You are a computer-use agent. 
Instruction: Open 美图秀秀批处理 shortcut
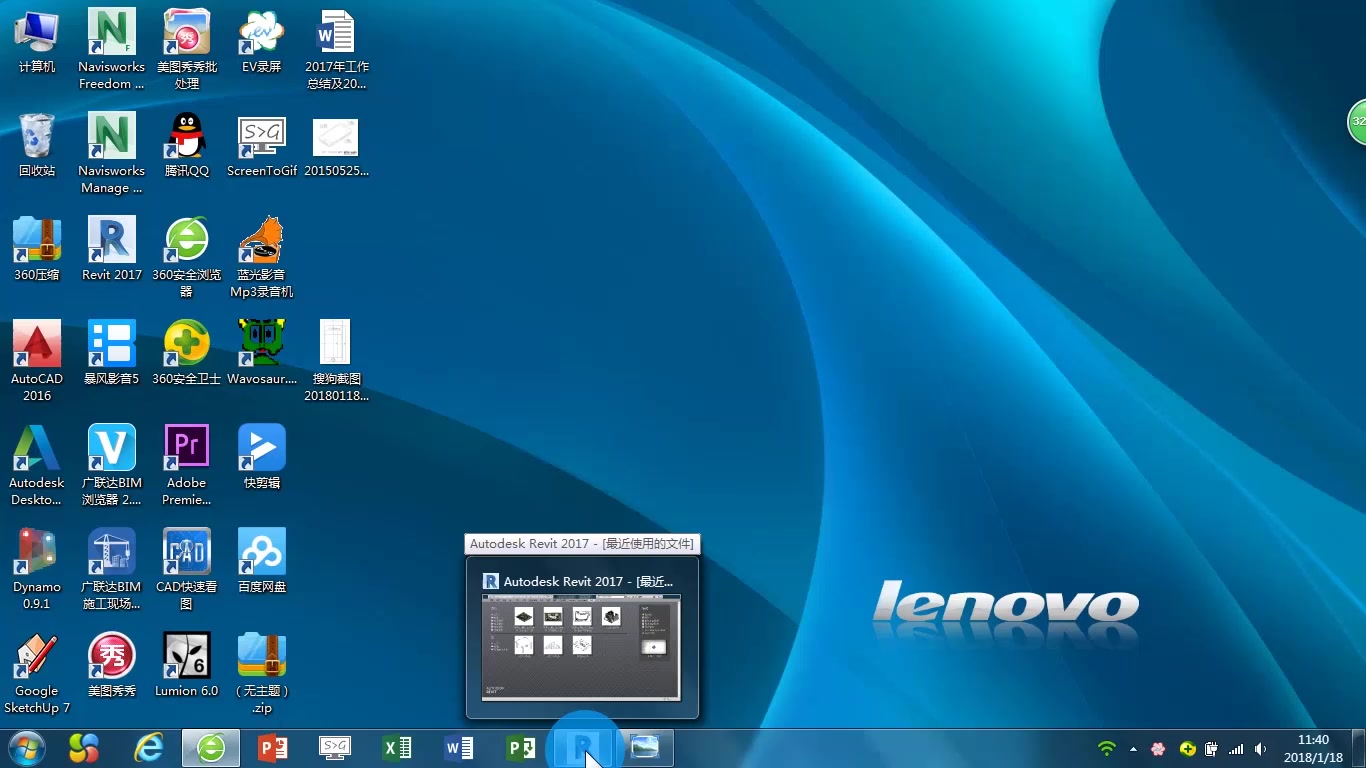187,49
